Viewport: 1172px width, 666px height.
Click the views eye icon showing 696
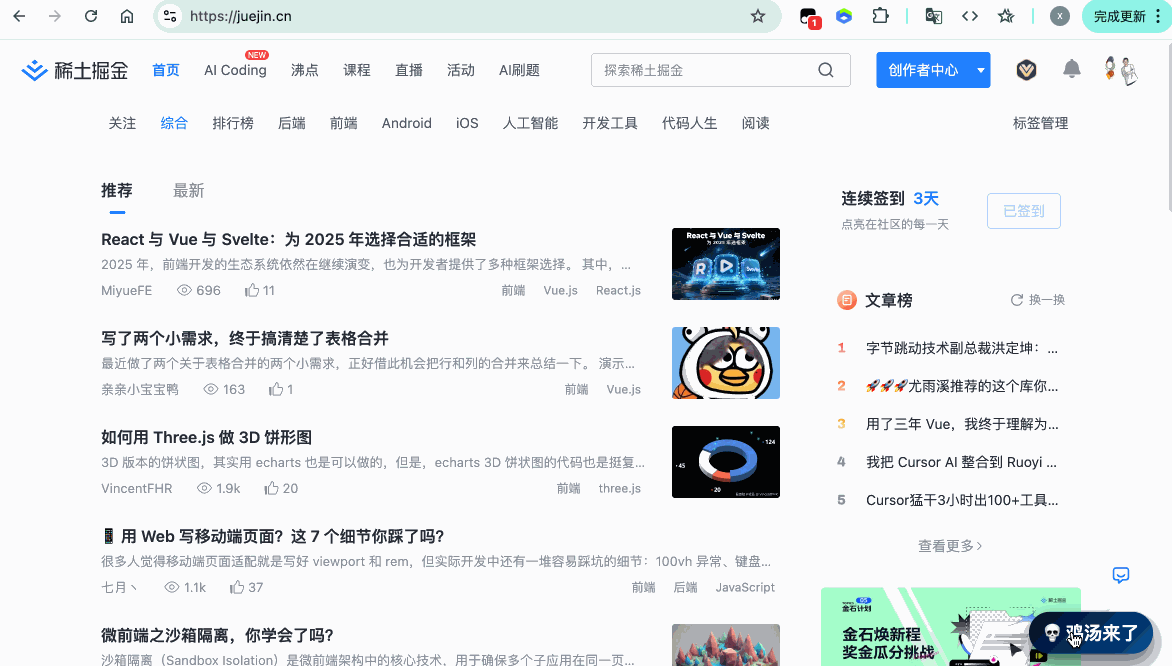[x=184, y=290]
